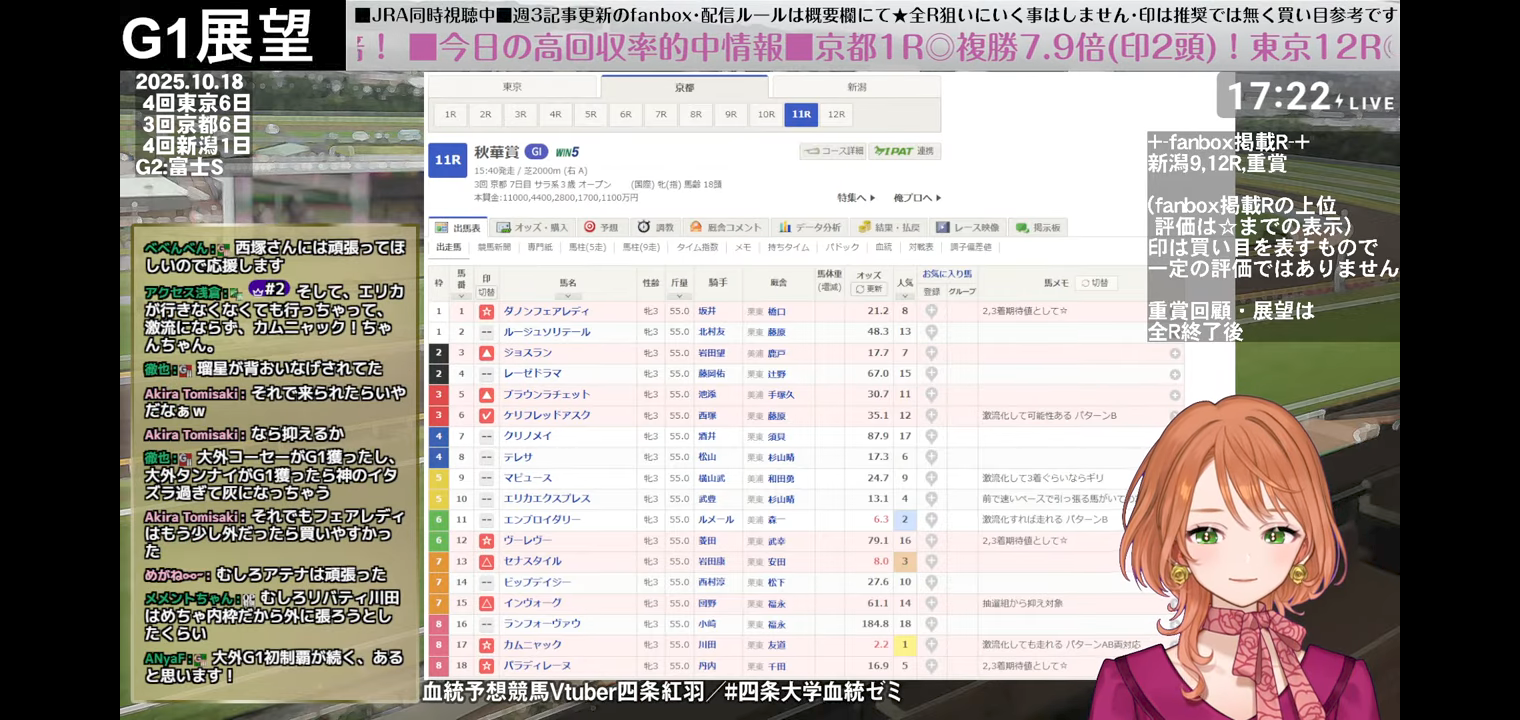1520x720 pixels.
Task: Open horse link エリカエクスプレス
Action: 546,499
